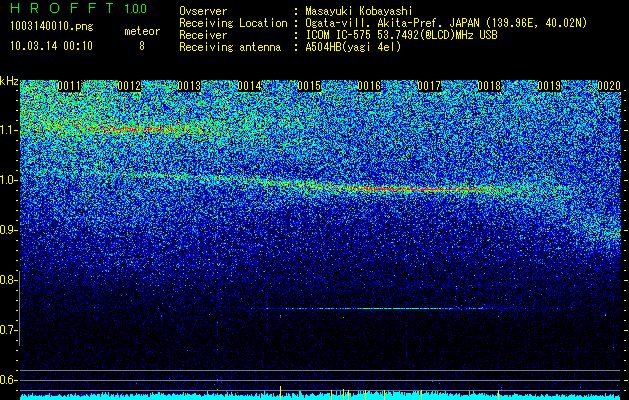Click the 0.7 frequency axis label
The image size is (629, 400).
(8, 330)
